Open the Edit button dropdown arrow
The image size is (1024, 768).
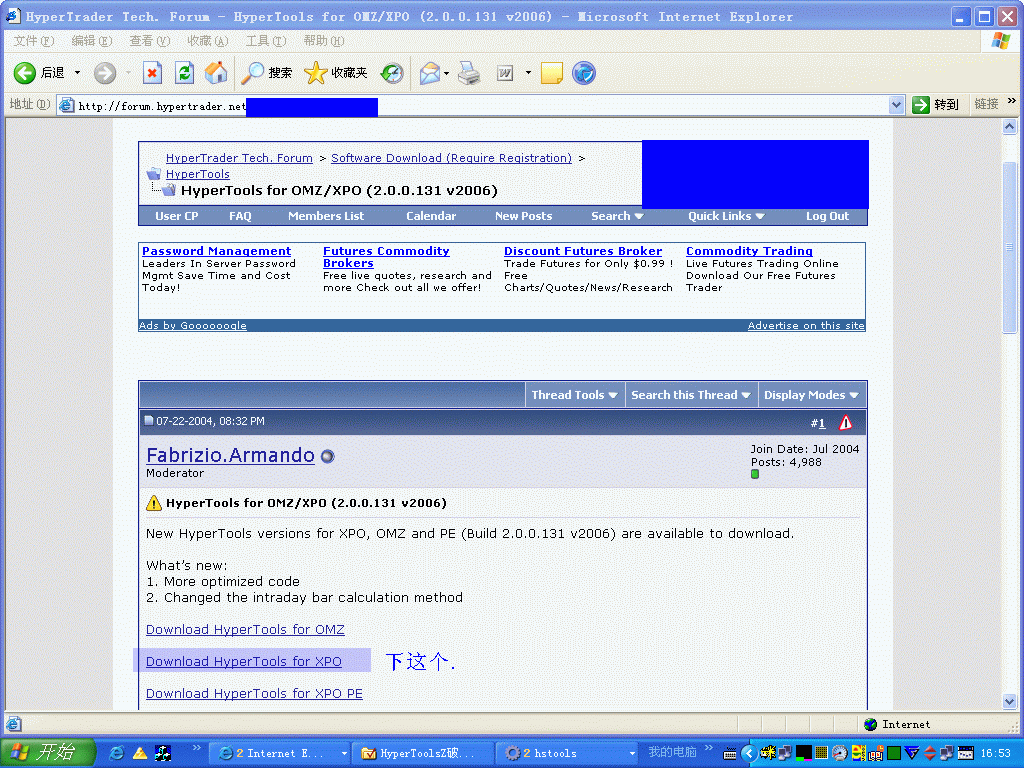tap(528, 73)
